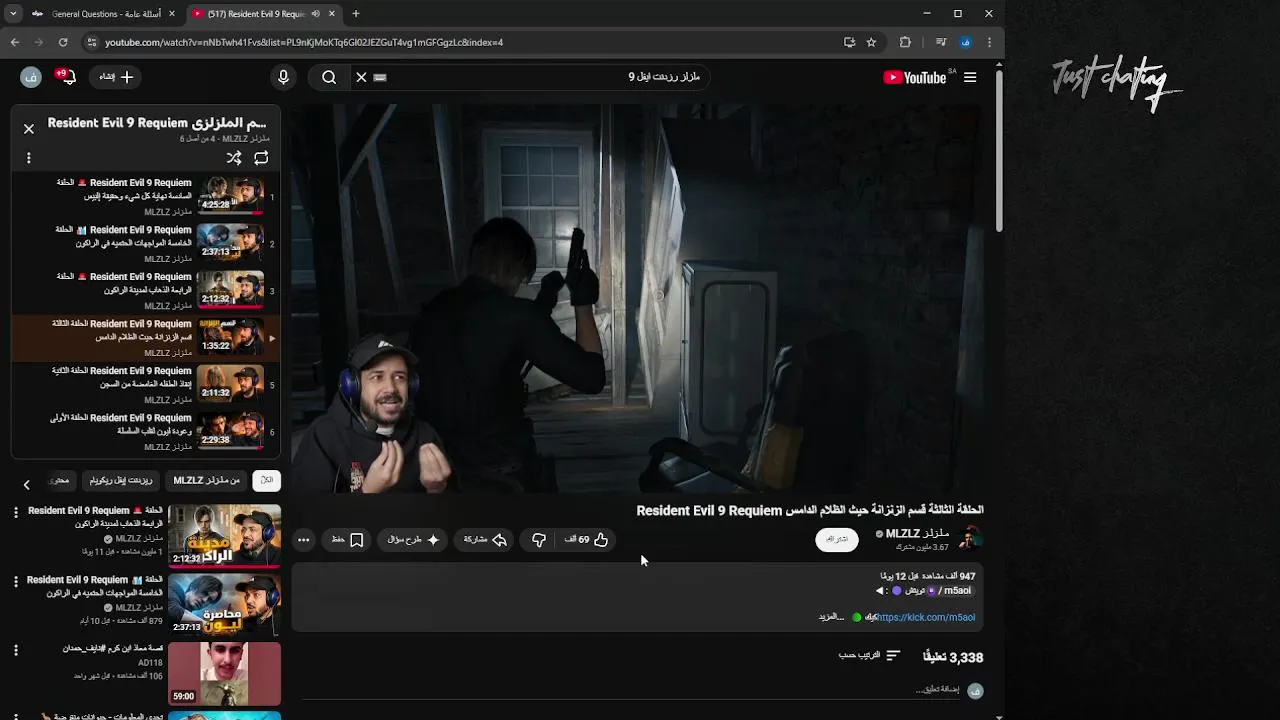Clear the search query with X
This screenshot has height=720, width=1280.
(x=361, y=77)
